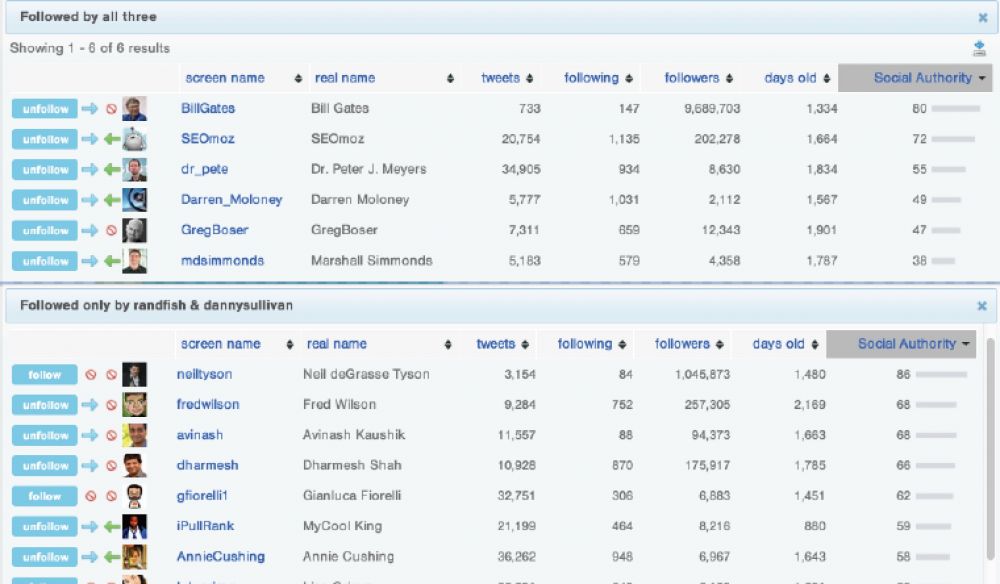Click the Social Authority bar for BillGates
Image resolution: width=1000 pixels, height=584 pixels.
point(955,109)
